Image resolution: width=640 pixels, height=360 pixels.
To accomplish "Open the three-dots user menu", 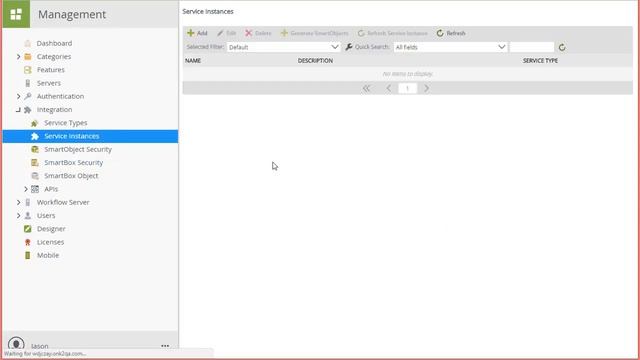I will (x=165, y=346).
